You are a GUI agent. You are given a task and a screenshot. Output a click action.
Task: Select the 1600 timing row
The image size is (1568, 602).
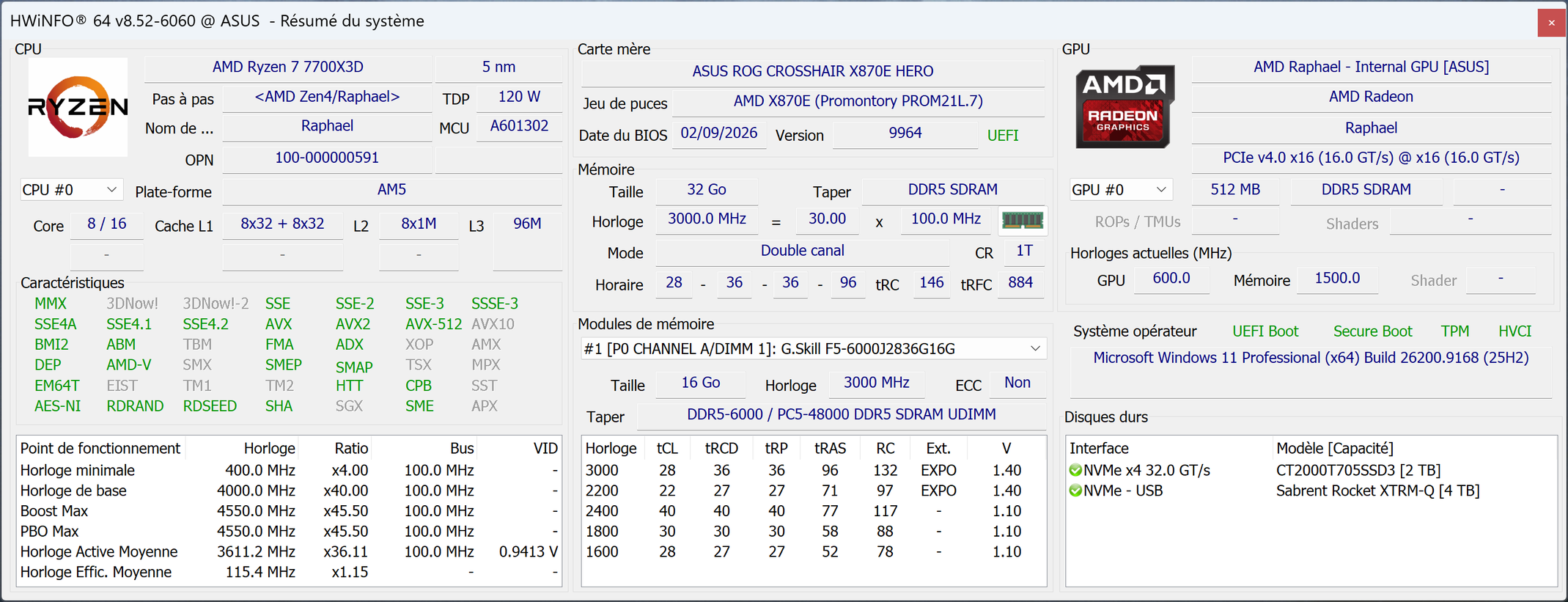point(813,551)
